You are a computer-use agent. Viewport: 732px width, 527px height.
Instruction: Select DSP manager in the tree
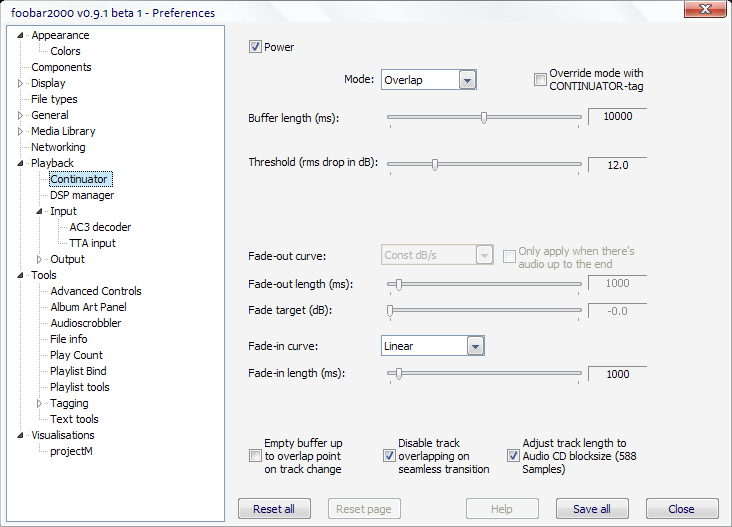82,195
